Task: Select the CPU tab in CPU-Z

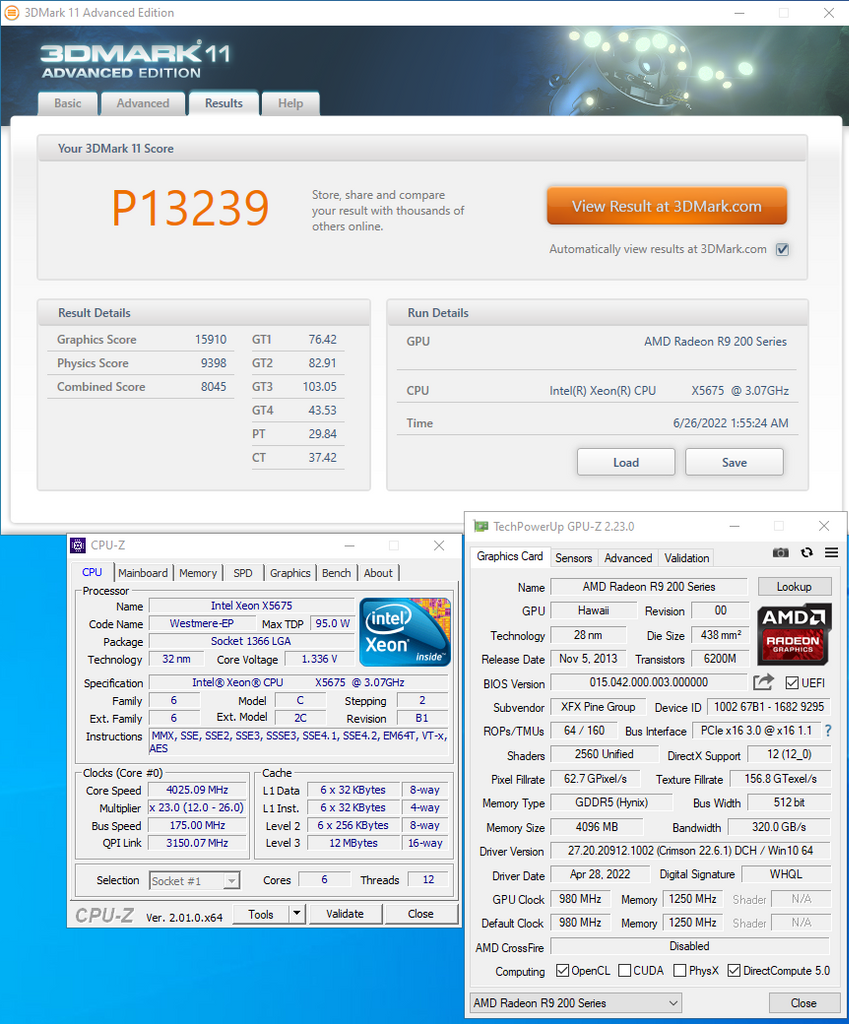Action: (x=92, y=572)
